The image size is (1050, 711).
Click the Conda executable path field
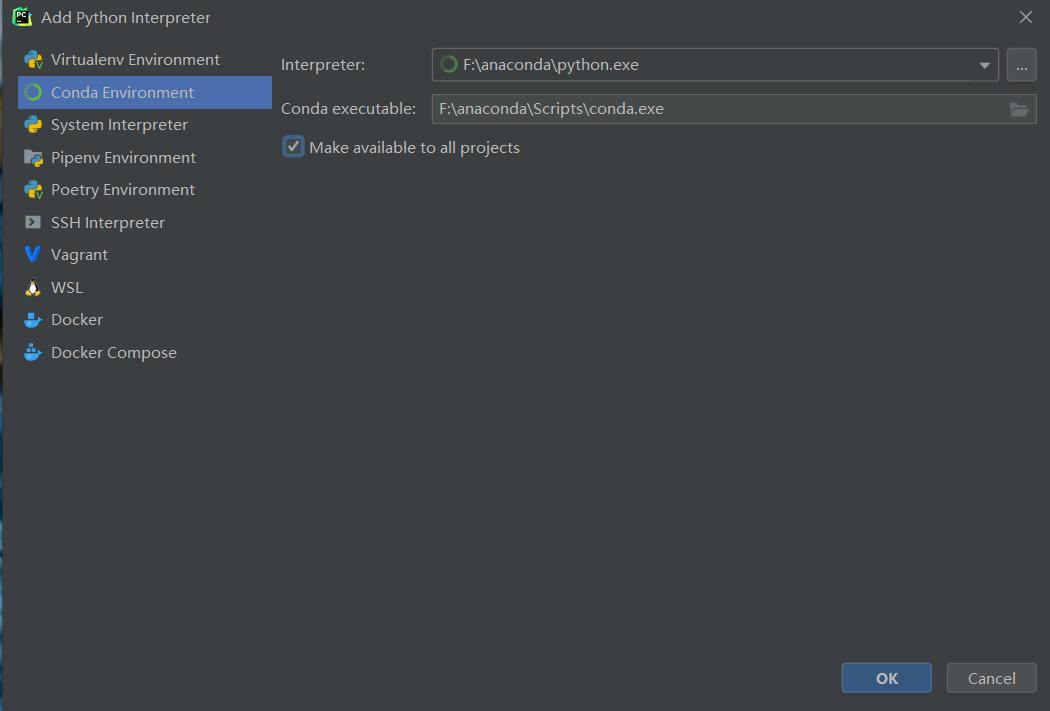point(734,109)
